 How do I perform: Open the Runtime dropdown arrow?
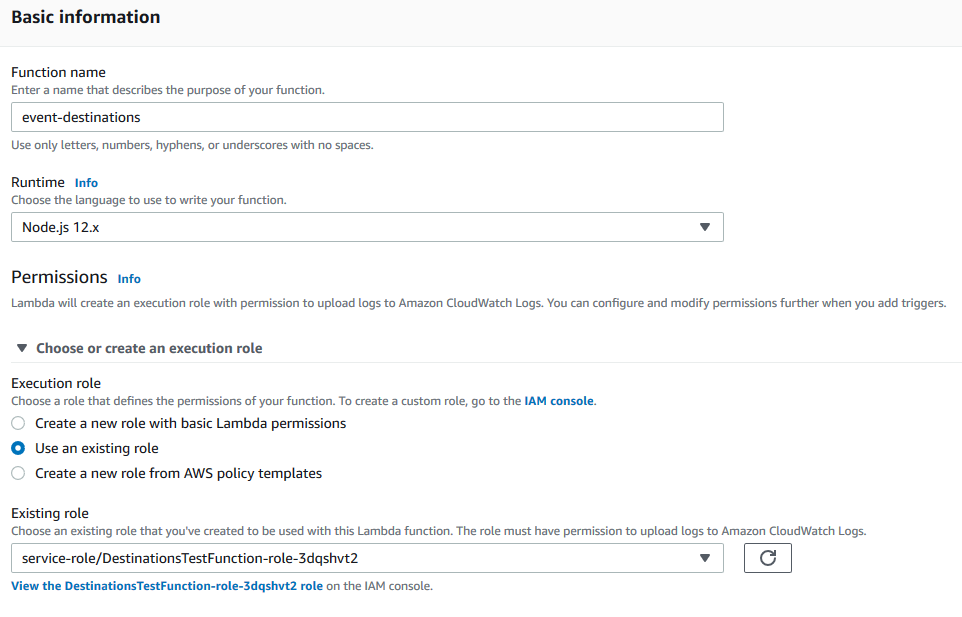704,227
